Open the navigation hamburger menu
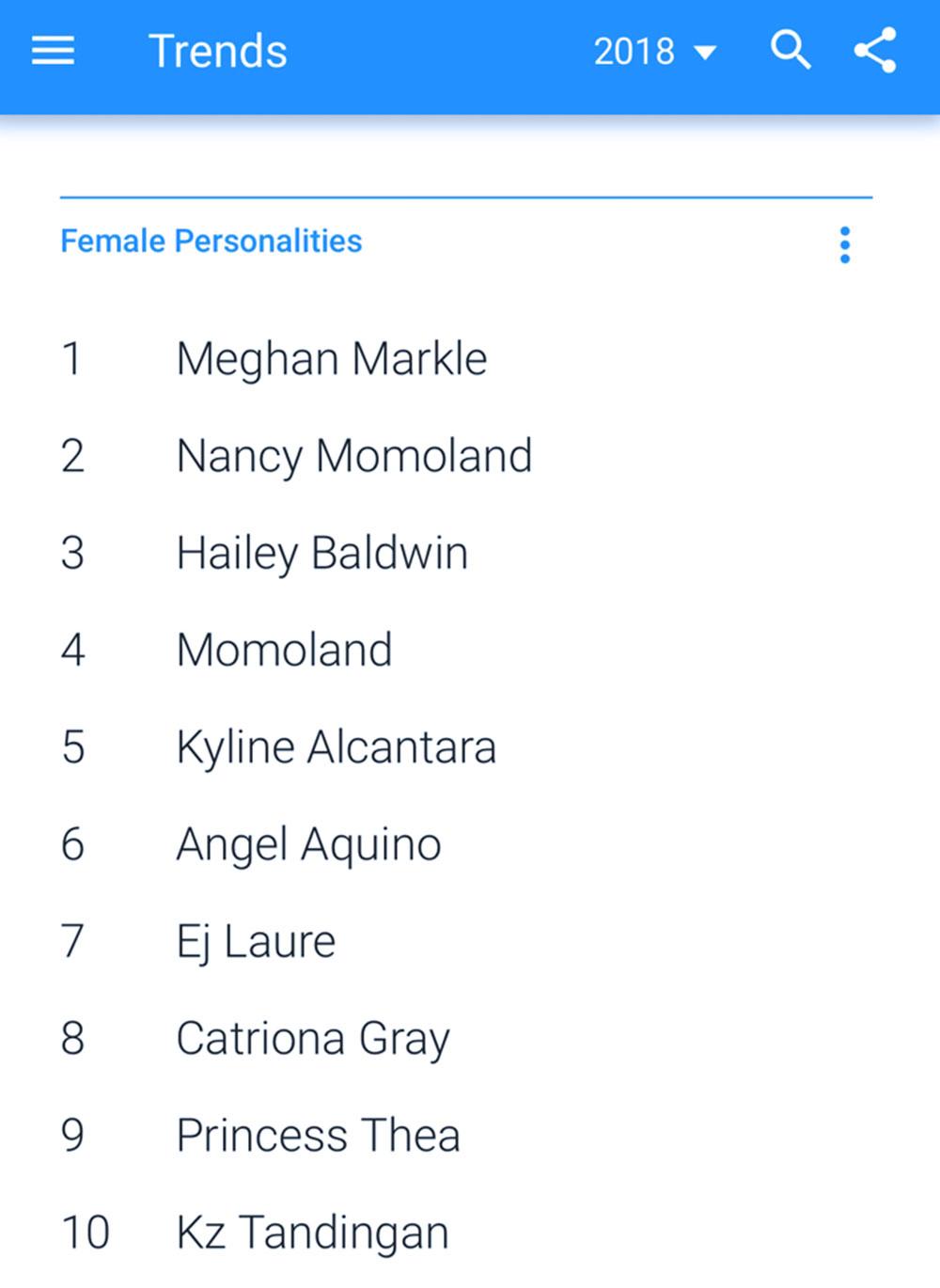 54,52
